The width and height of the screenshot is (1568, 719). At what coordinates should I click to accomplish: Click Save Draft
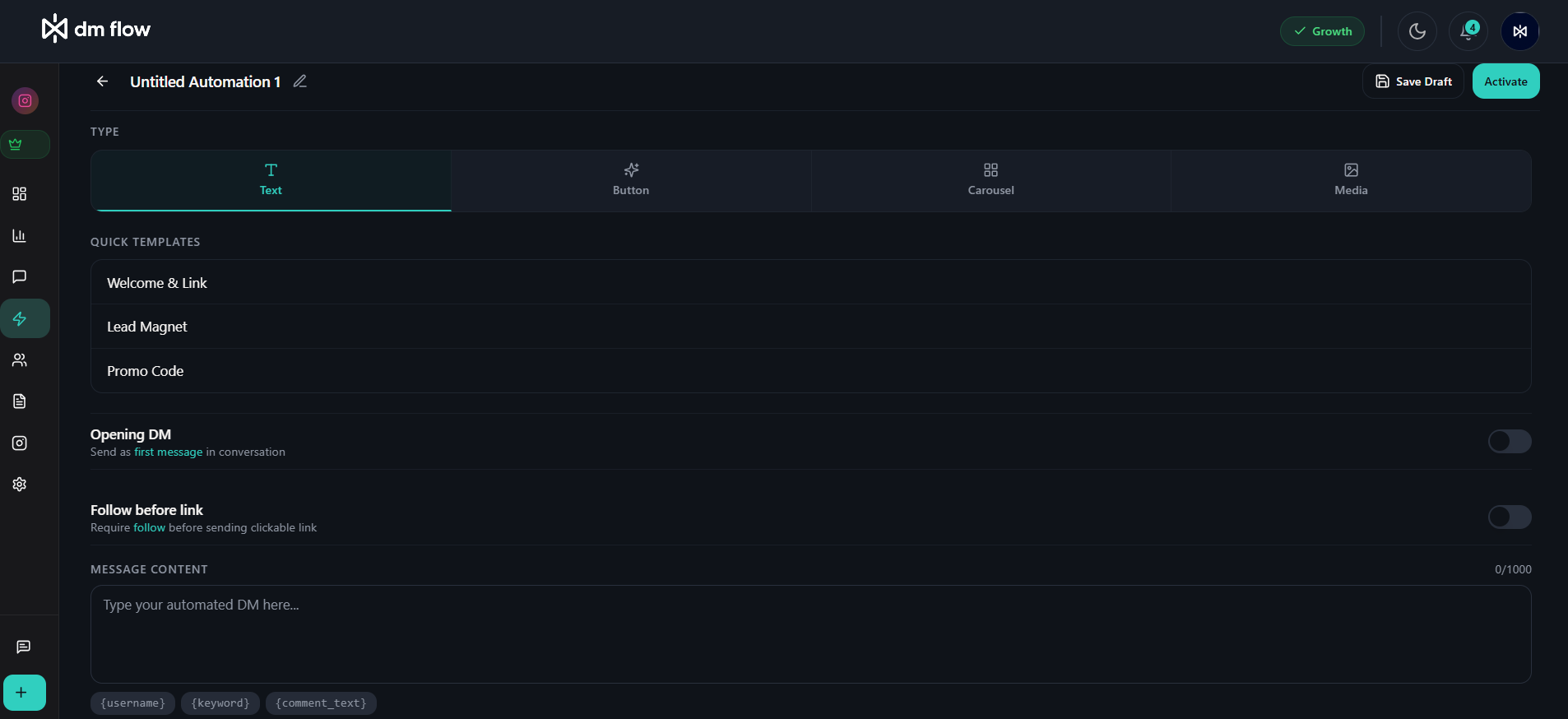tap(1413, 81)
